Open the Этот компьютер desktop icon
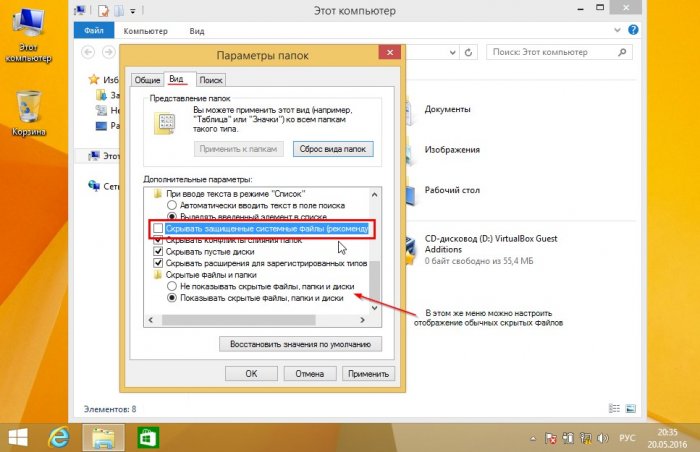700x452 pixels. click(x=28, y=27)
